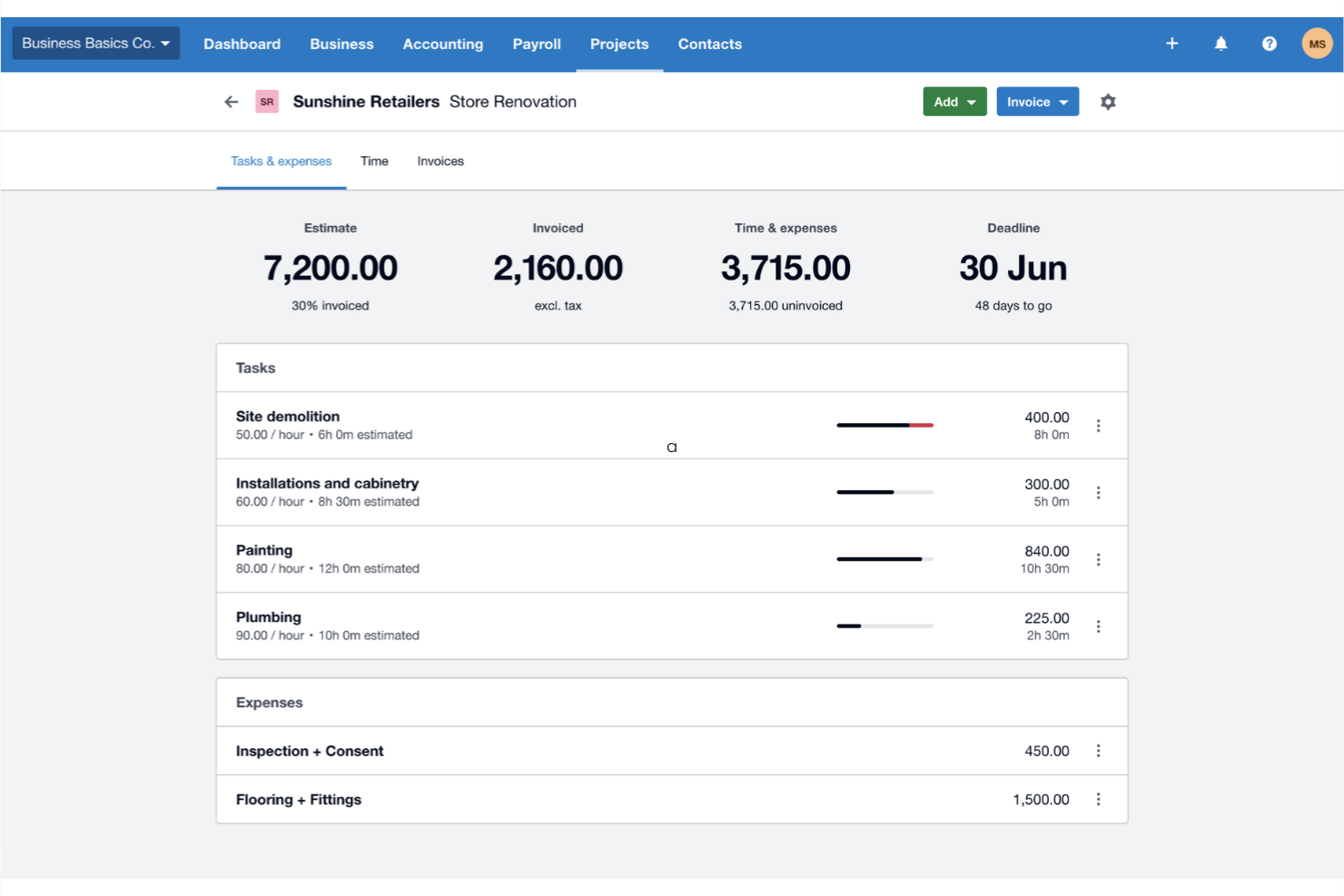Switch to the Time tab
Viewport: 1344px width, 896px height.
click(x=374, y=161)
